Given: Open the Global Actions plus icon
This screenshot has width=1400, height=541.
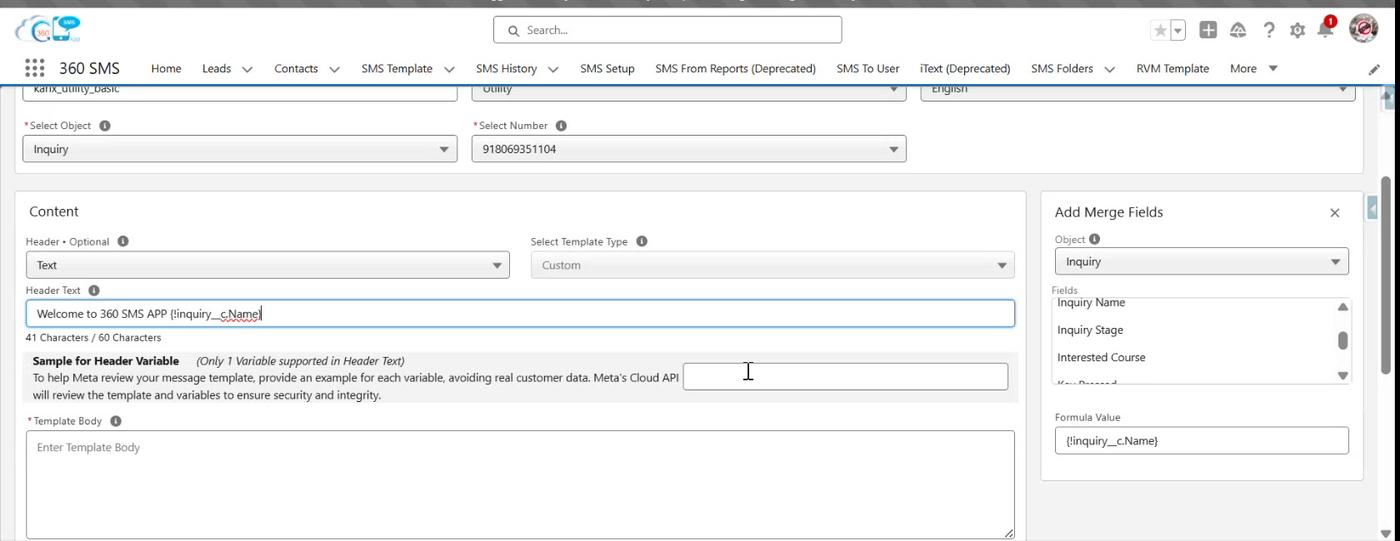Looking at the screenshot, I should click(x=1208, y=30).
